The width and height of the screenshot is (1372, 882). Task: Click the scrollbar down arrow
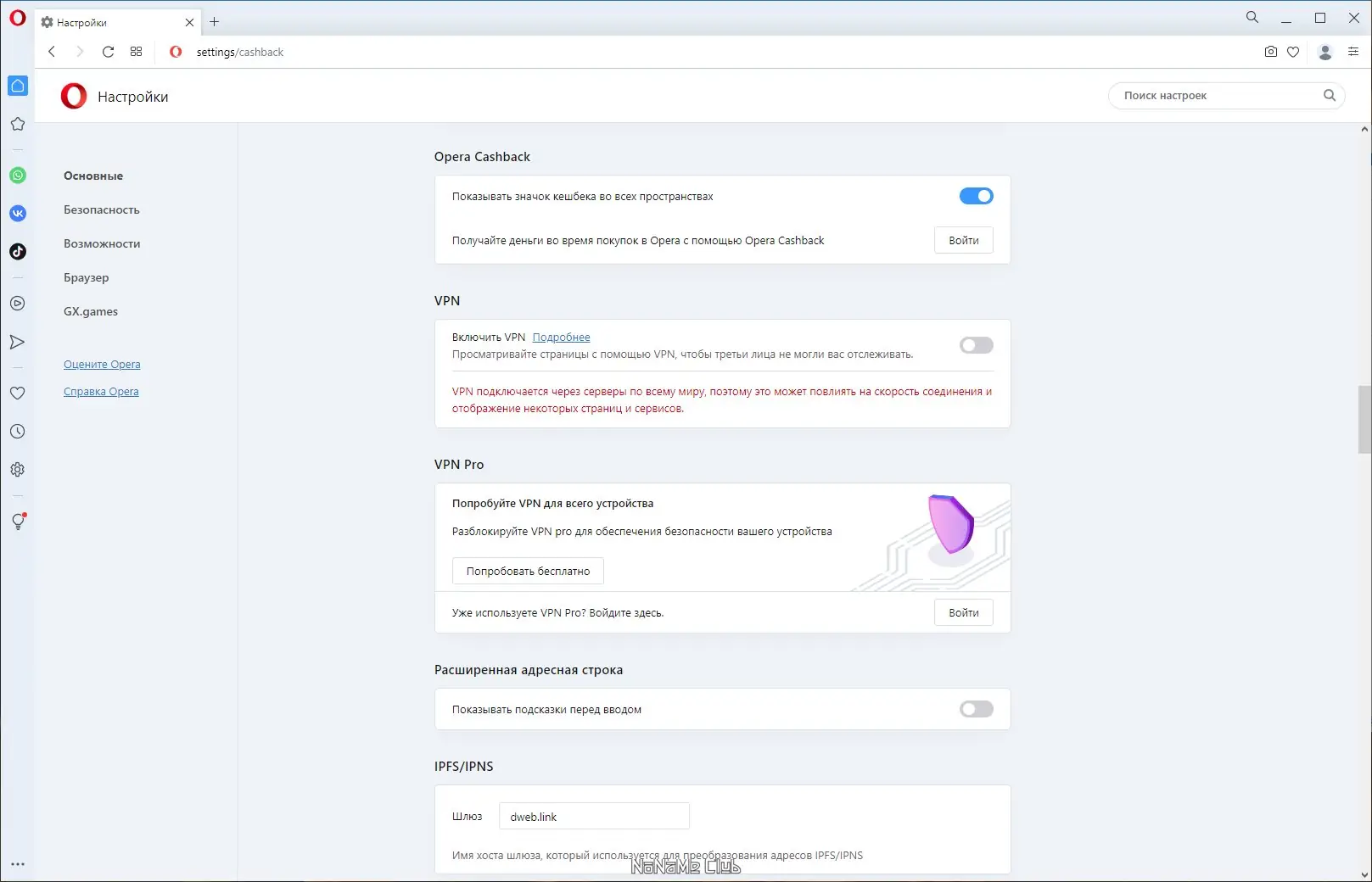(x=1364, y=875)
